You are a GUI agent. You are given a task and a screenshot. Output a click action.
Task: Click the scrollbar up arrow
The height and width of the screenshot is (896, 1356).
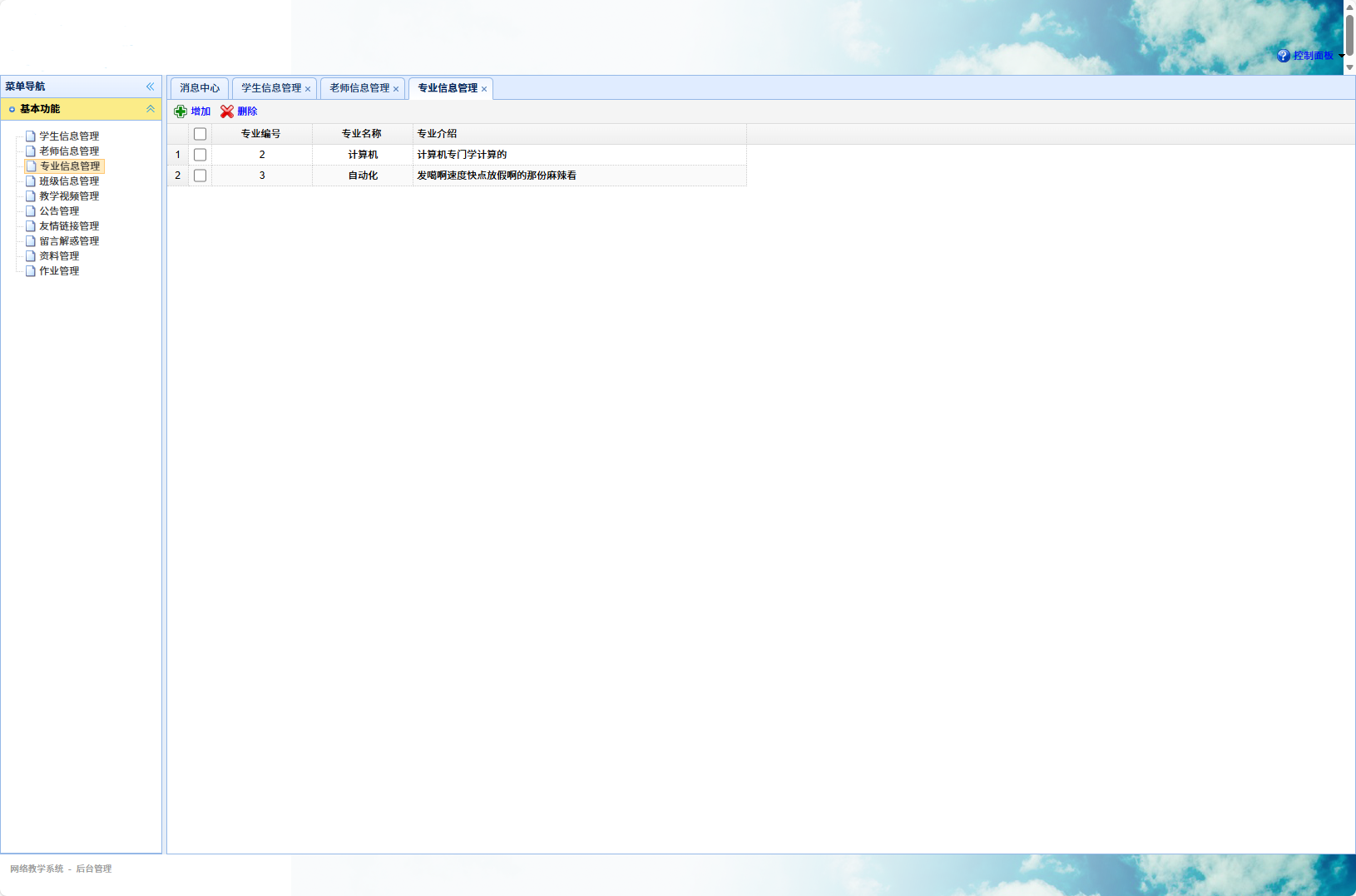click(x=1349, y=7)
